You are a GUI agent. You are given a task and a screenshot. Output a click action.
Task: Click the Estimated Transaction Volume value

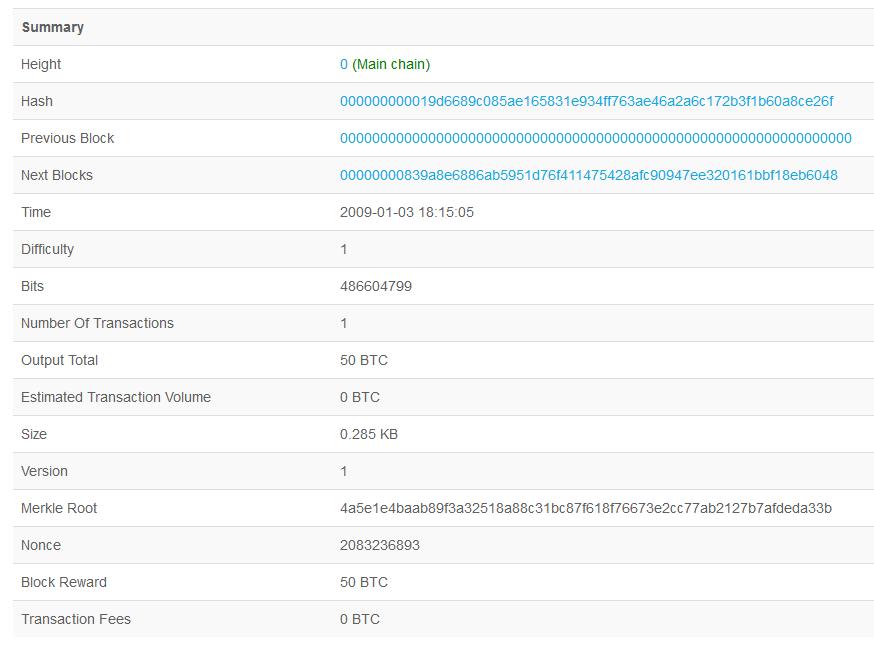[x=360, y=397]
